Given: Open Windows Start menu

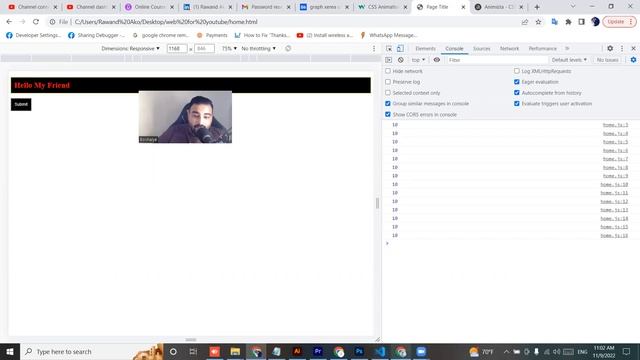Looking at the screenshot, I should click(10, 351).
